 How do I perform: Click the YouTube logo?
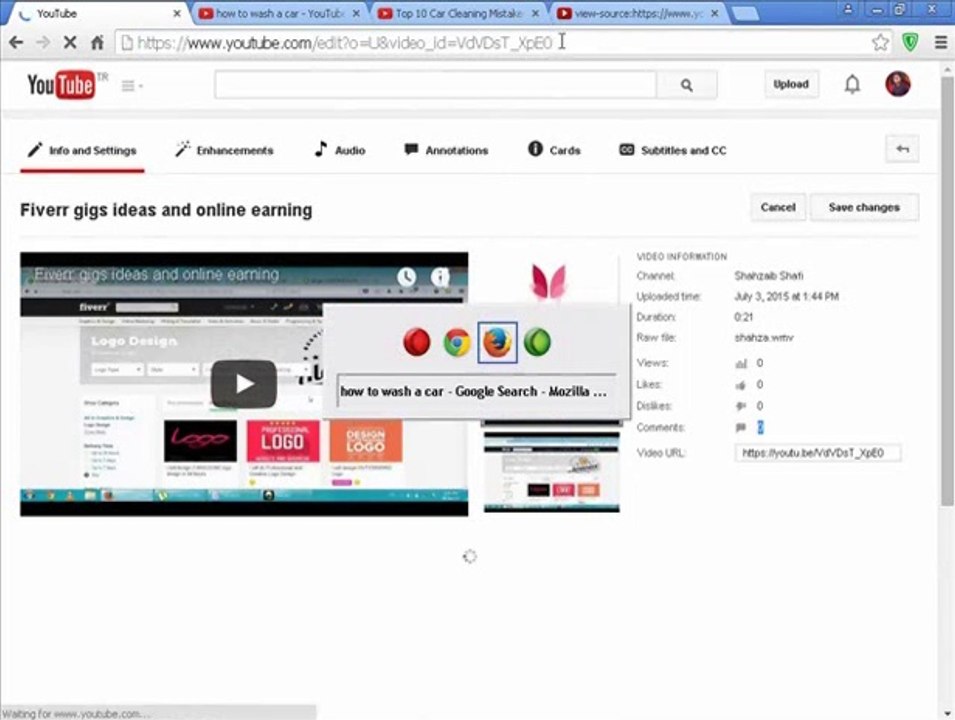click(61, 85)
